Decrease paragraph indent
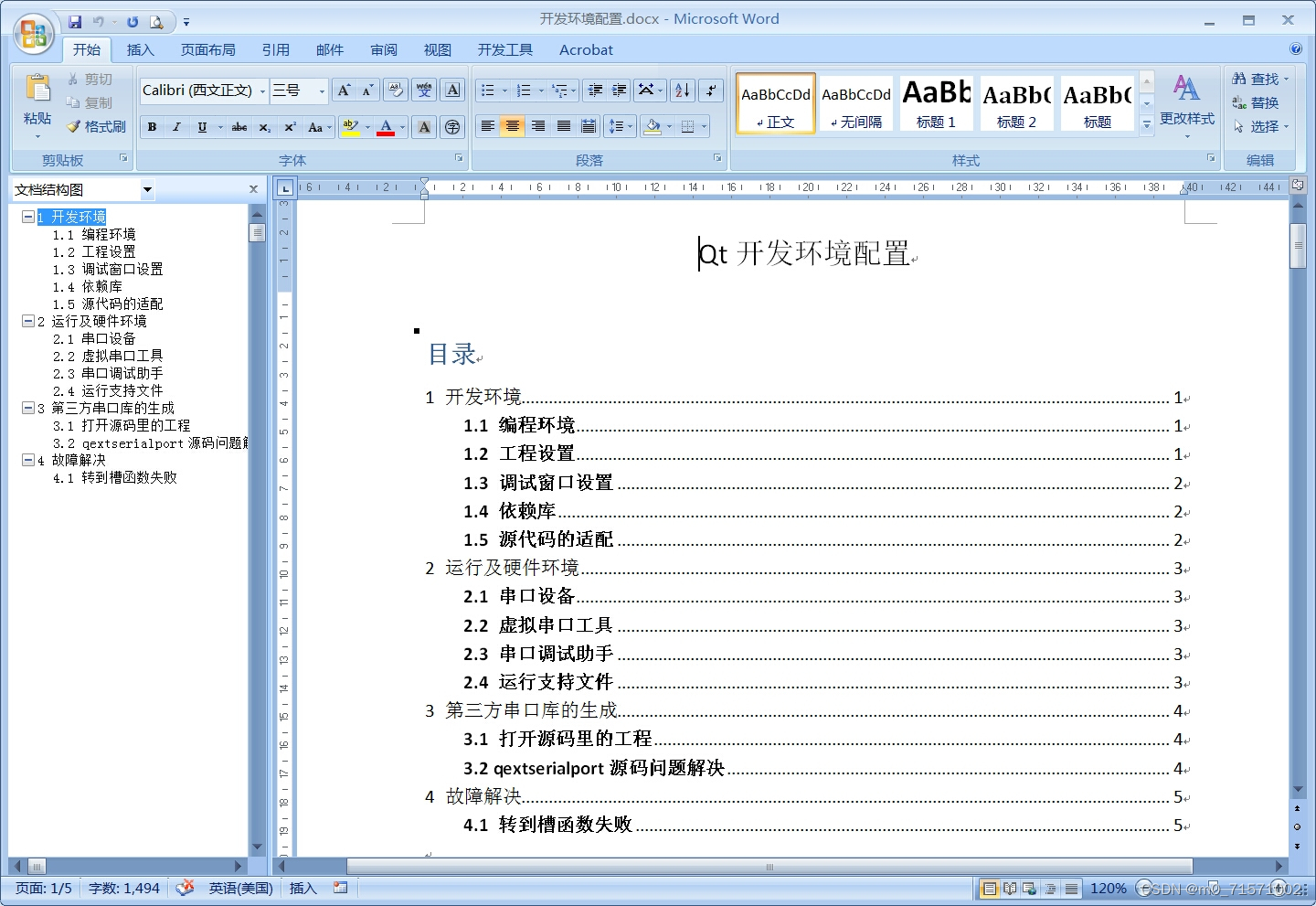Viewport: 1316px width, 906px height. (595, 90)
